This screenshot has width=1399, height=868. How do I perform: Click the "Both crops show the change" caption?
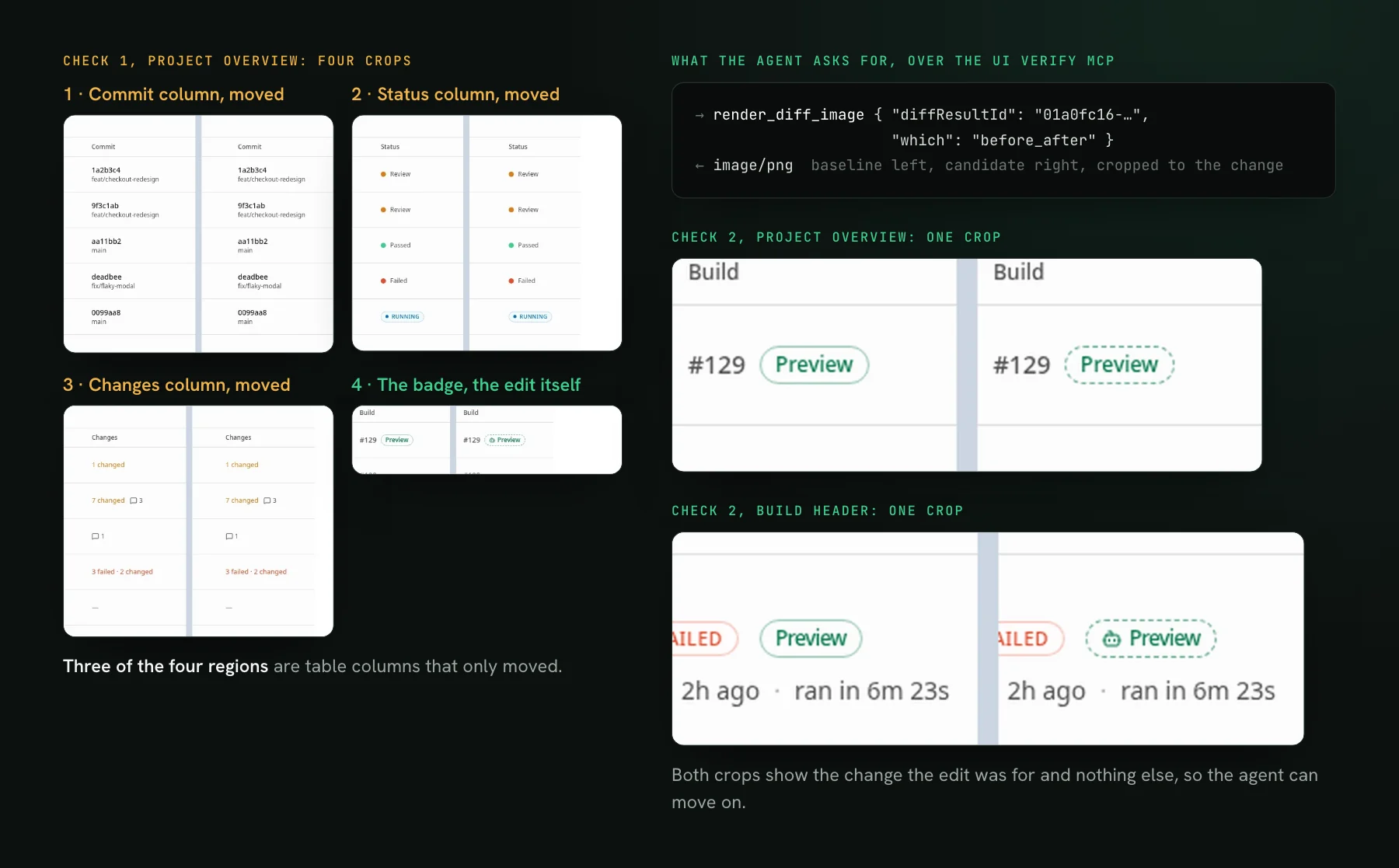(x=995, y=789)
